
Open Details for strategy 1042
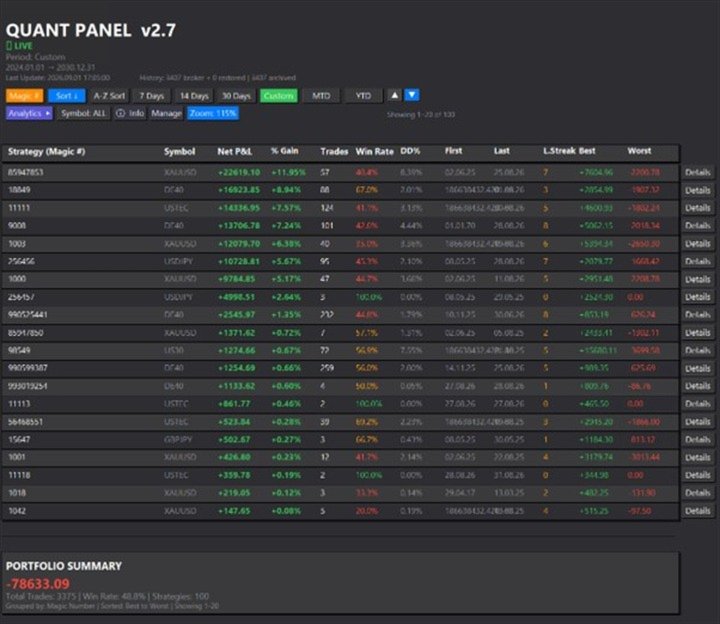[698, 511]
